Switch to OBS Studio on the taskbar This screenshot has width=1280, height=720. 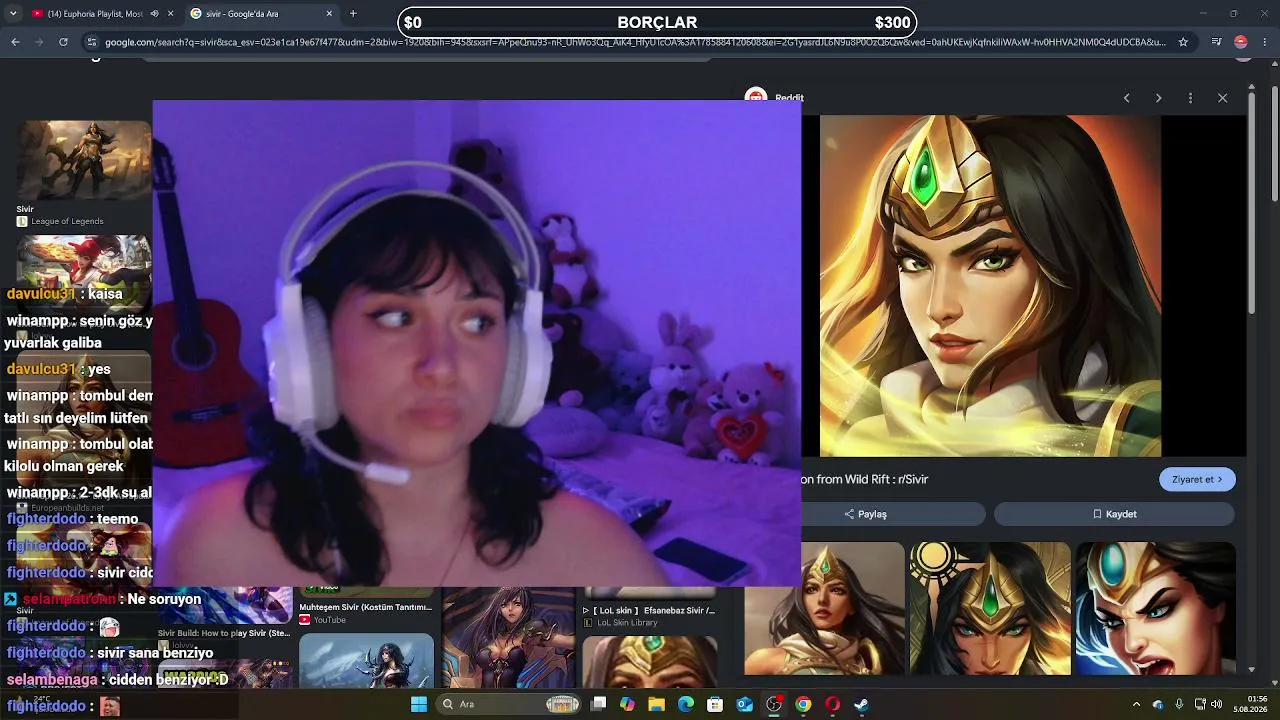tap(774, 704)
